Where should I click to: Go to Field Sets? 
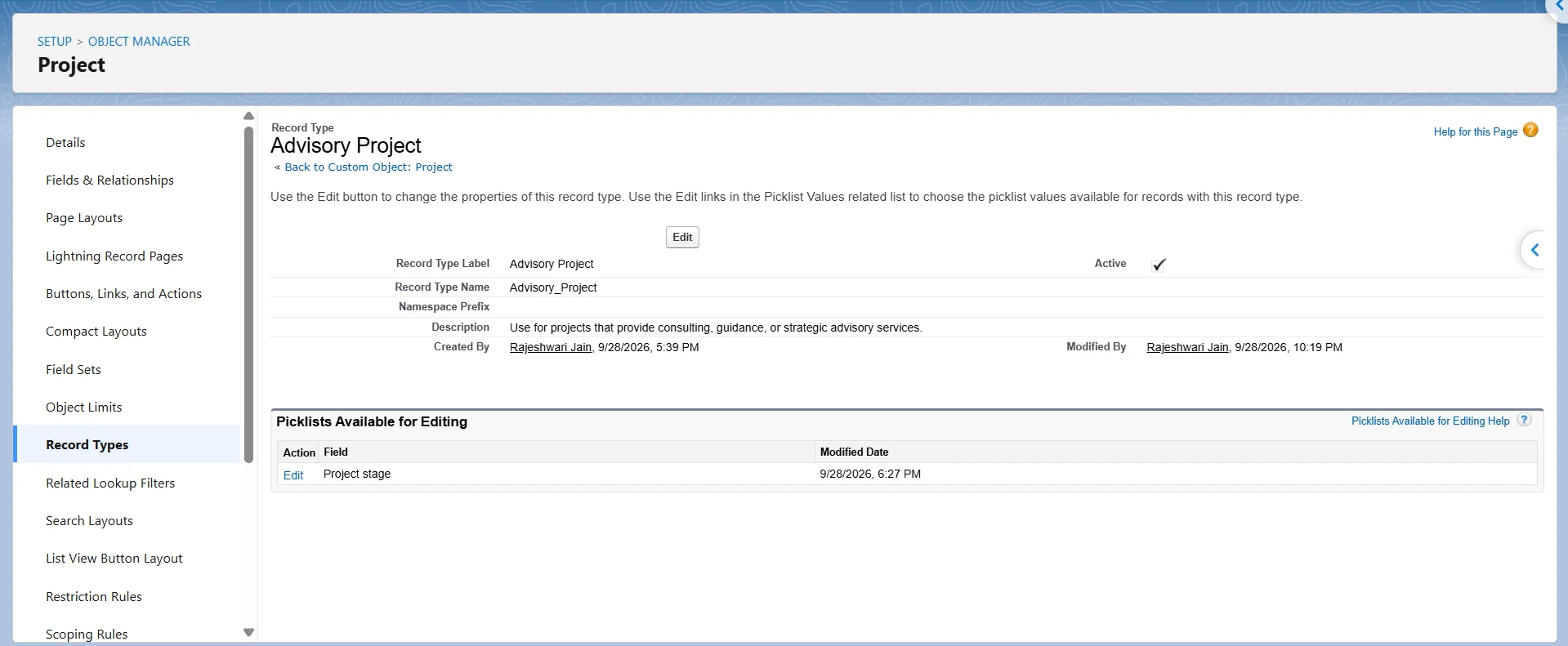tap(74, 369)
